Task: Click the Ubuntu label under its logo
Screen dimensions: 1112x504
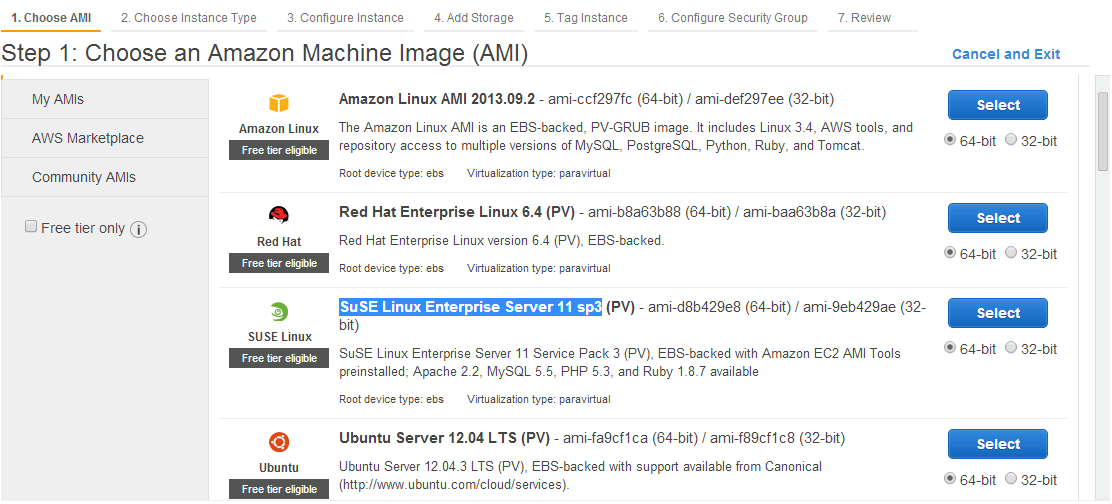Action: click(279, 468)
